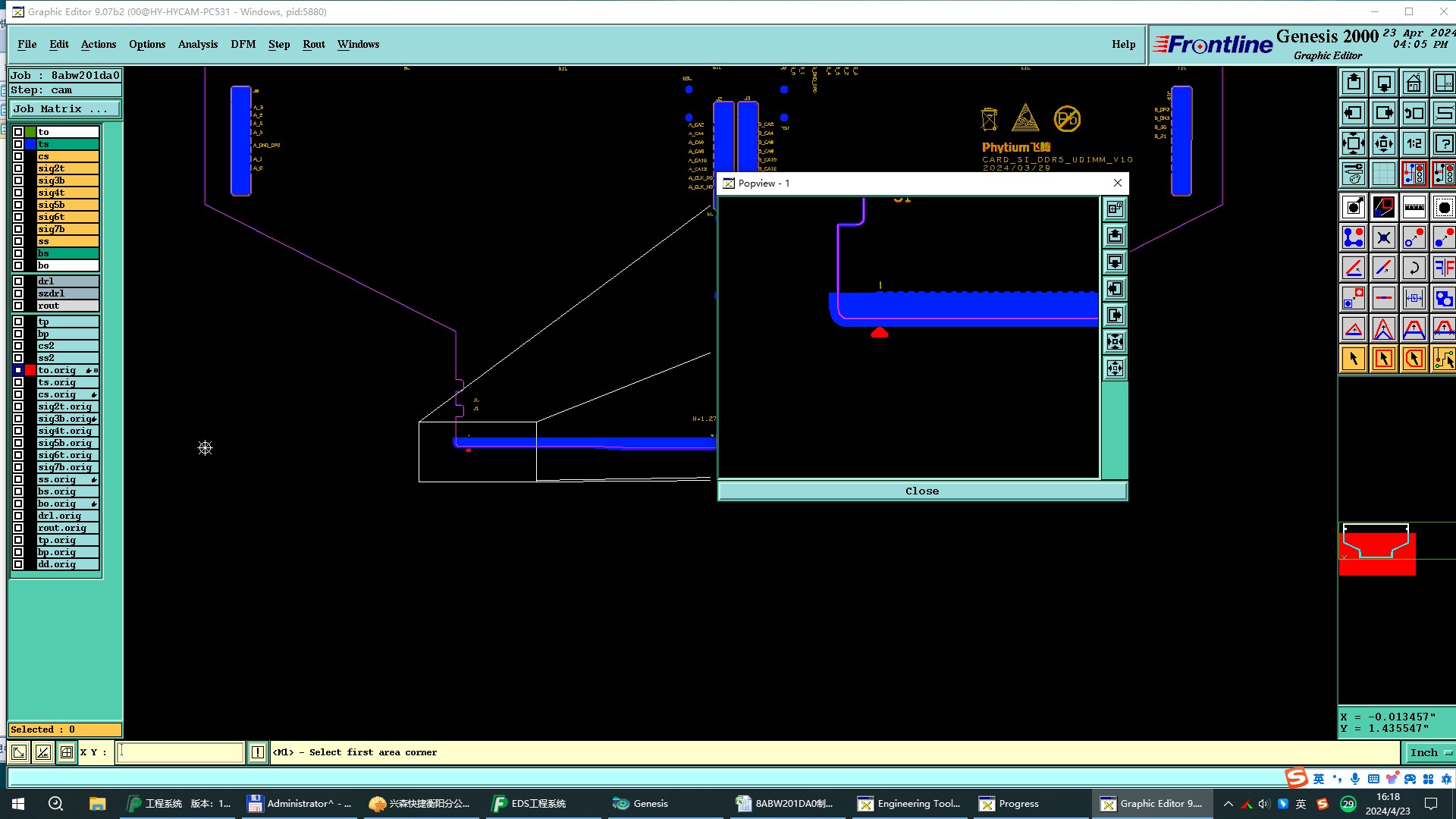Viewport: 1456px width, 819px height.
Task: Open the Rout menu
Action: point(313,44)
